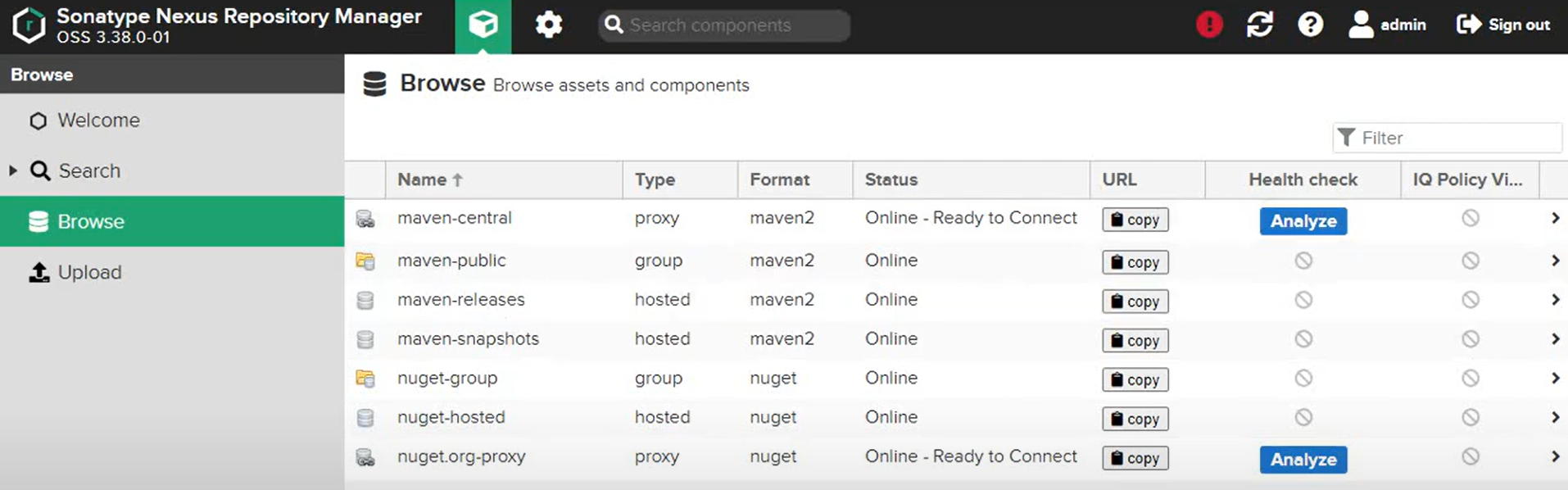This screenshot has height=490, width=1568.
Task: Click the Sonatype Nexus logo icon
Action: point(29,25)
